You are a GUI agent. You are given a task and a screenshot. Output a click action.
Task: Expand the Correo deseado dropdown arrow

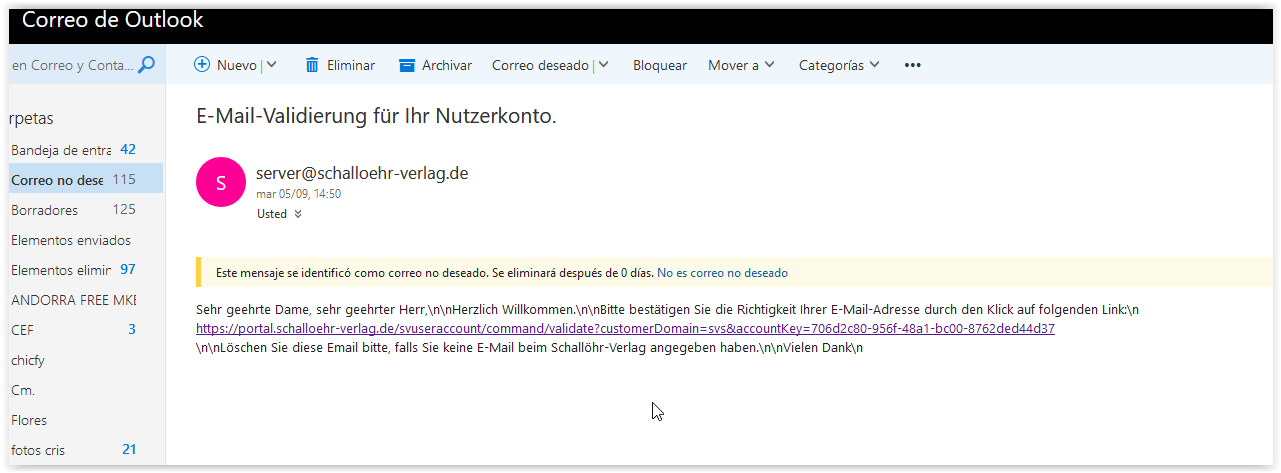pos(604,65)
